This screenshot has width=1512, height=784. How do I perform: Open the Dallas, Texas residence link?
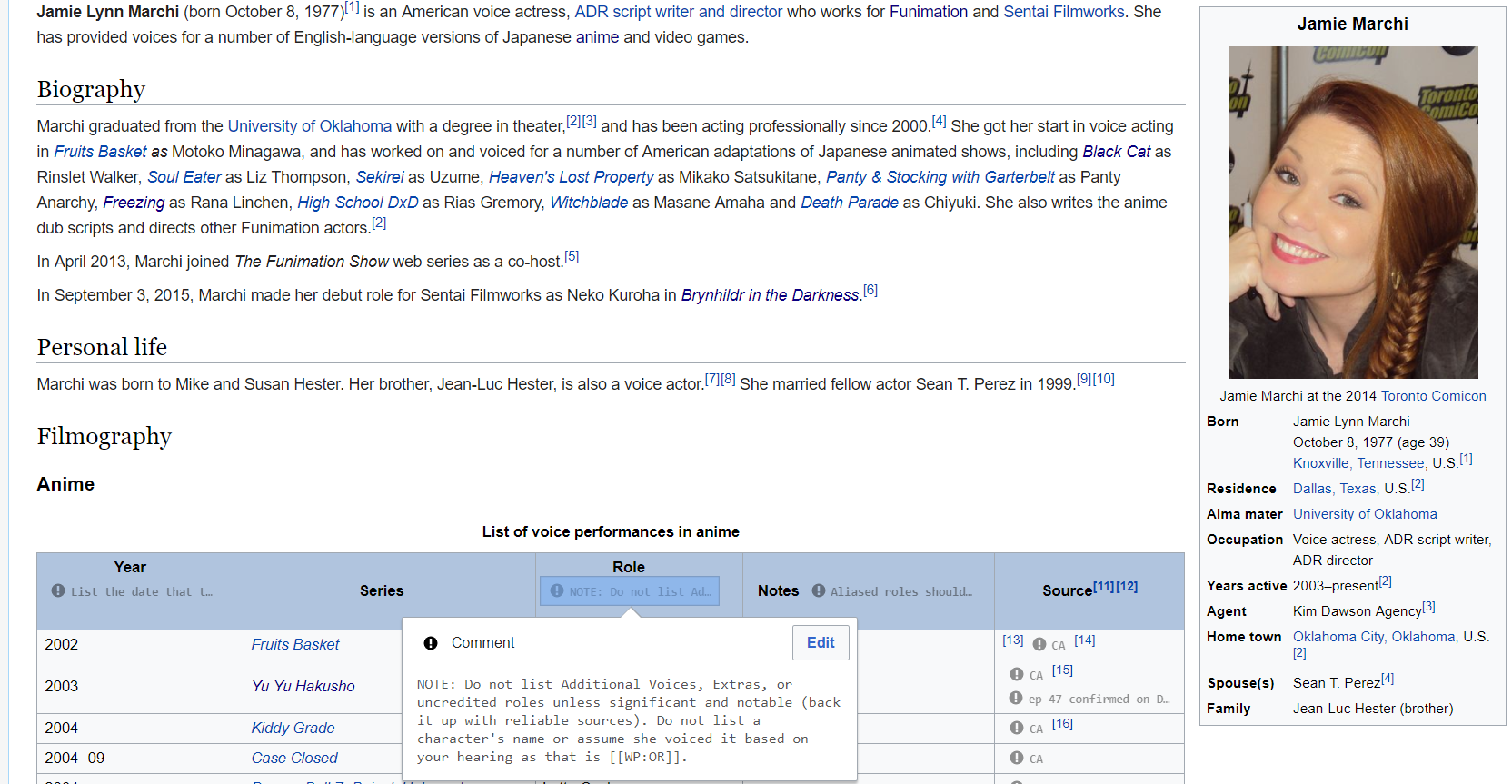[x=1335, y=489]
